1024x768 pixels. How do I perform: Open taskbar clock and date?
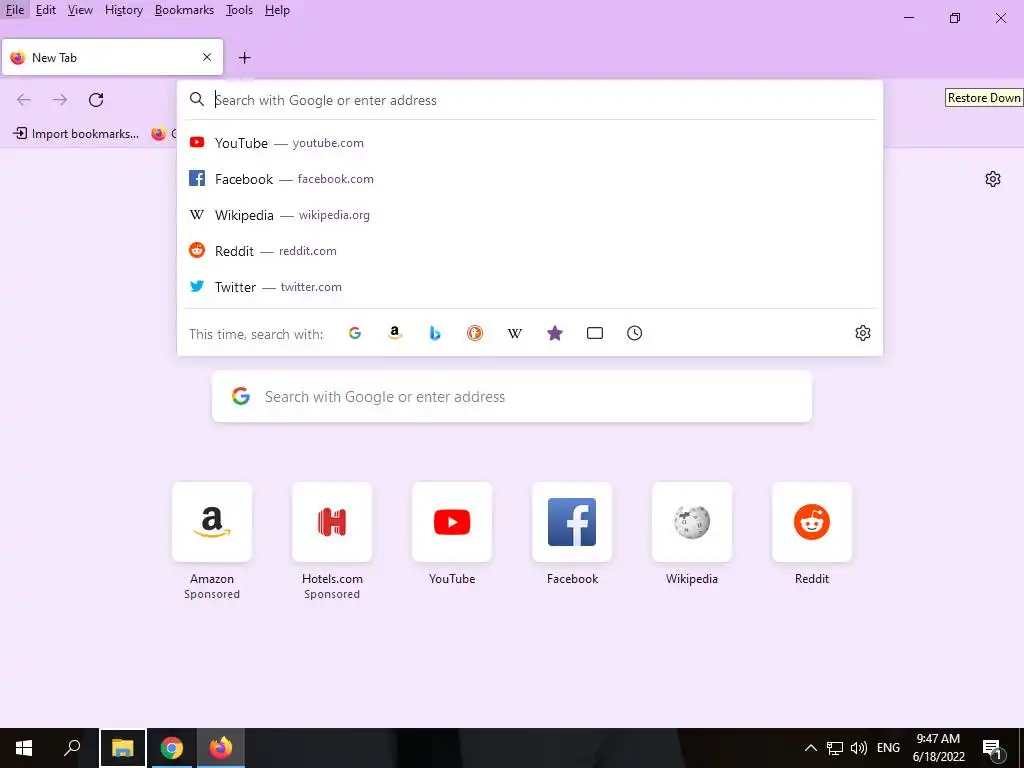point(938,748)
